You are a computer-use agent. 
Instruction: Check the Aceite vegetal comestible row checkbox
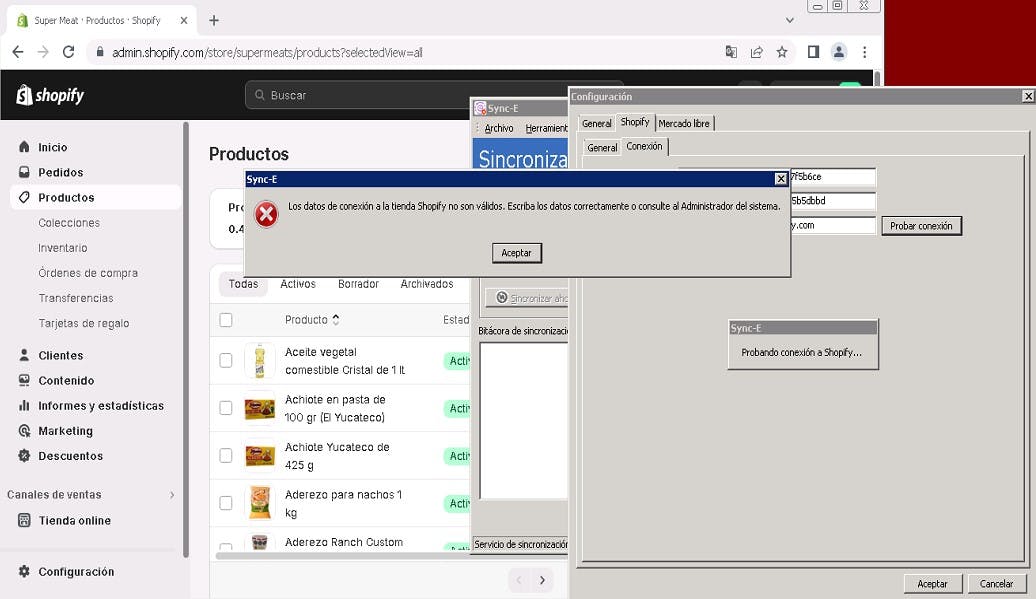[x=226, y=361]
